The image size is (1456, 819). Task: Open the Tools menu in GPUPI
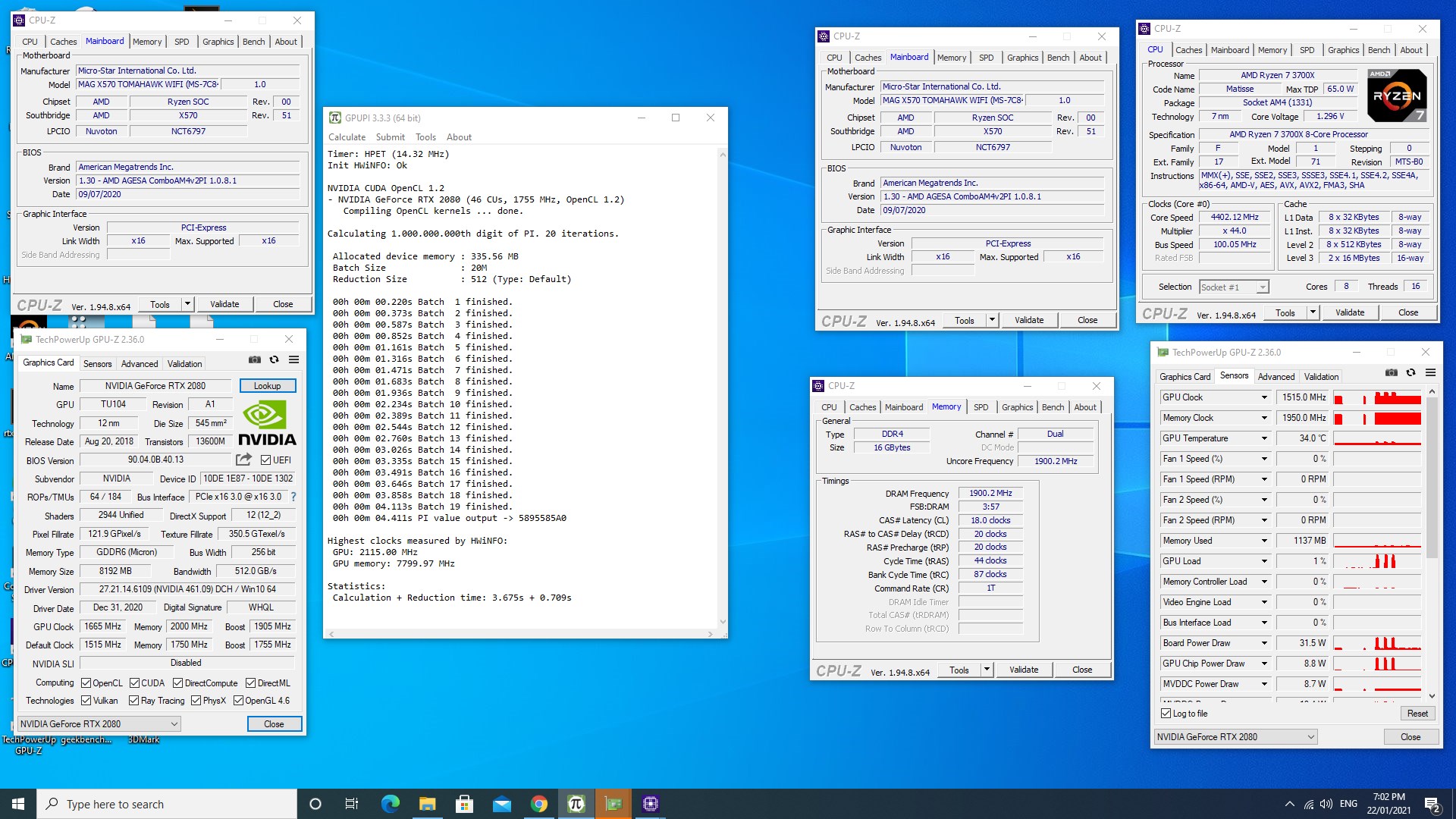click(425, 137)
